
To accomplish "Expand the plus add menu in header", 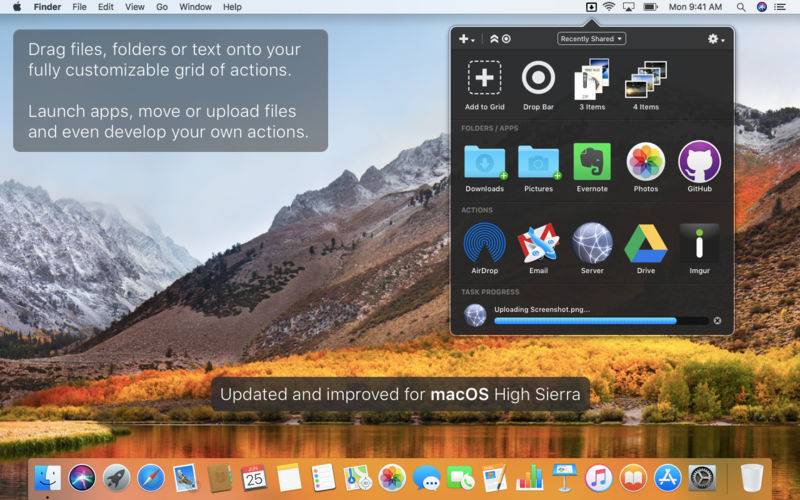I will coord(466,39).
